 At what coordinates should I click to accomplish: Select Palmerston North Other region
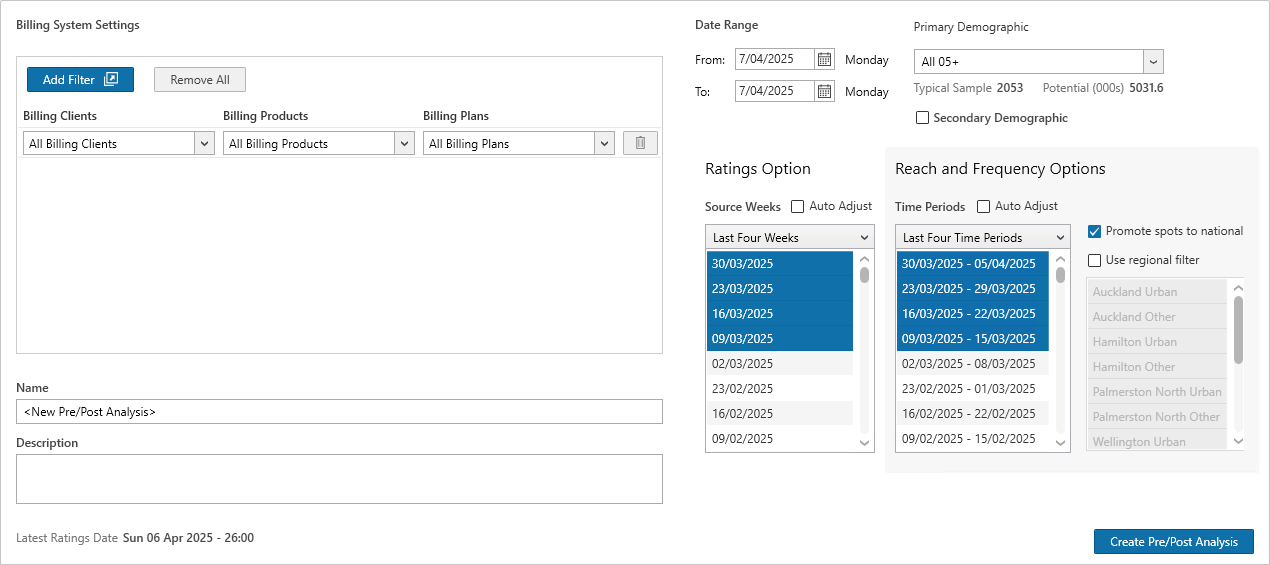[x=1157, y=417]
